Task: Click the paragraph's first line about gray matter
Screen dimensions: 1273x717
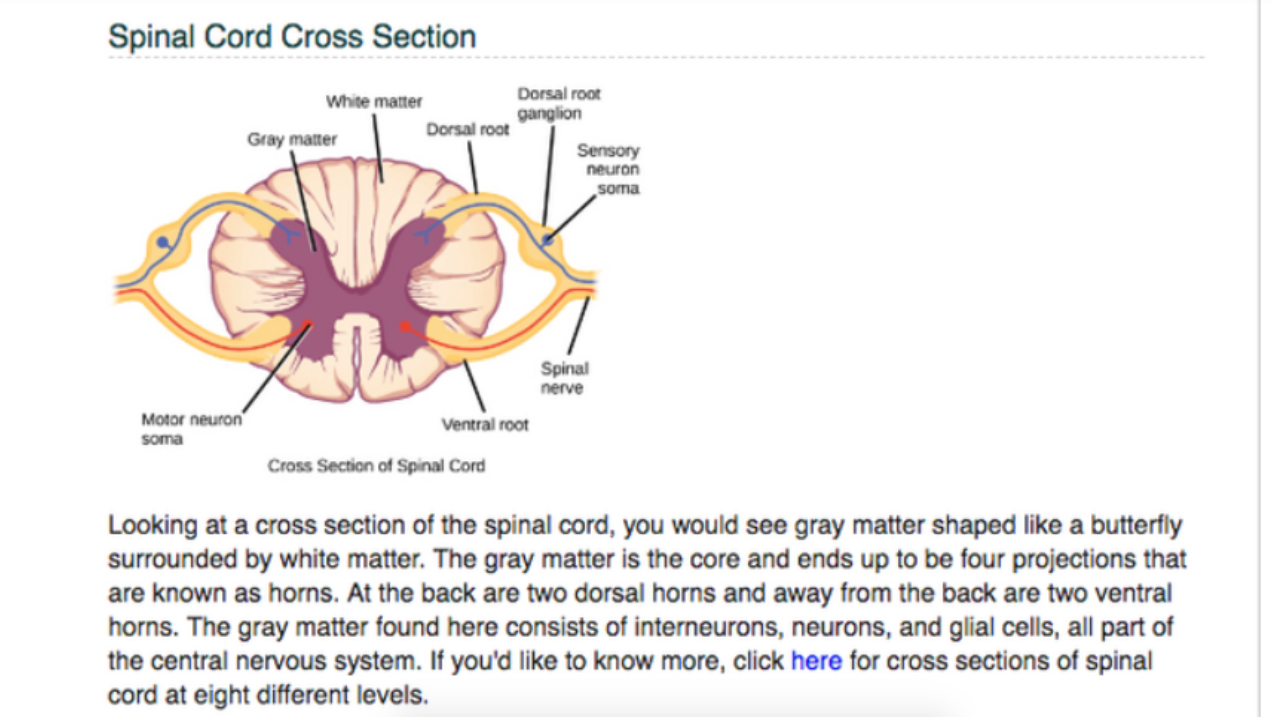Action: [x=644, y=525]
